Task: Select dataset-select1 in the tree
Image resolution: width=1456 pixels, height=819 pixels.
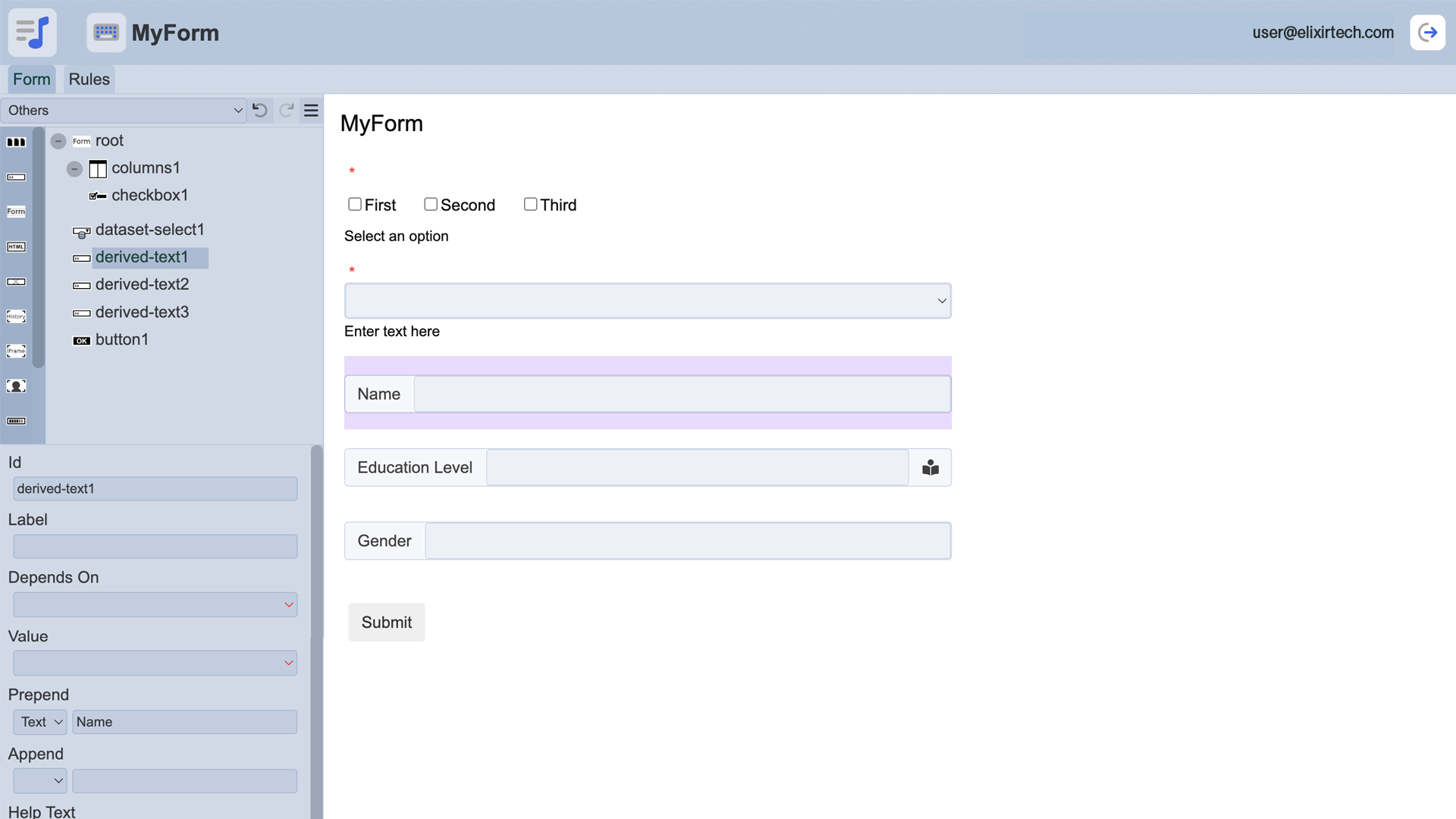Action: 149,230
